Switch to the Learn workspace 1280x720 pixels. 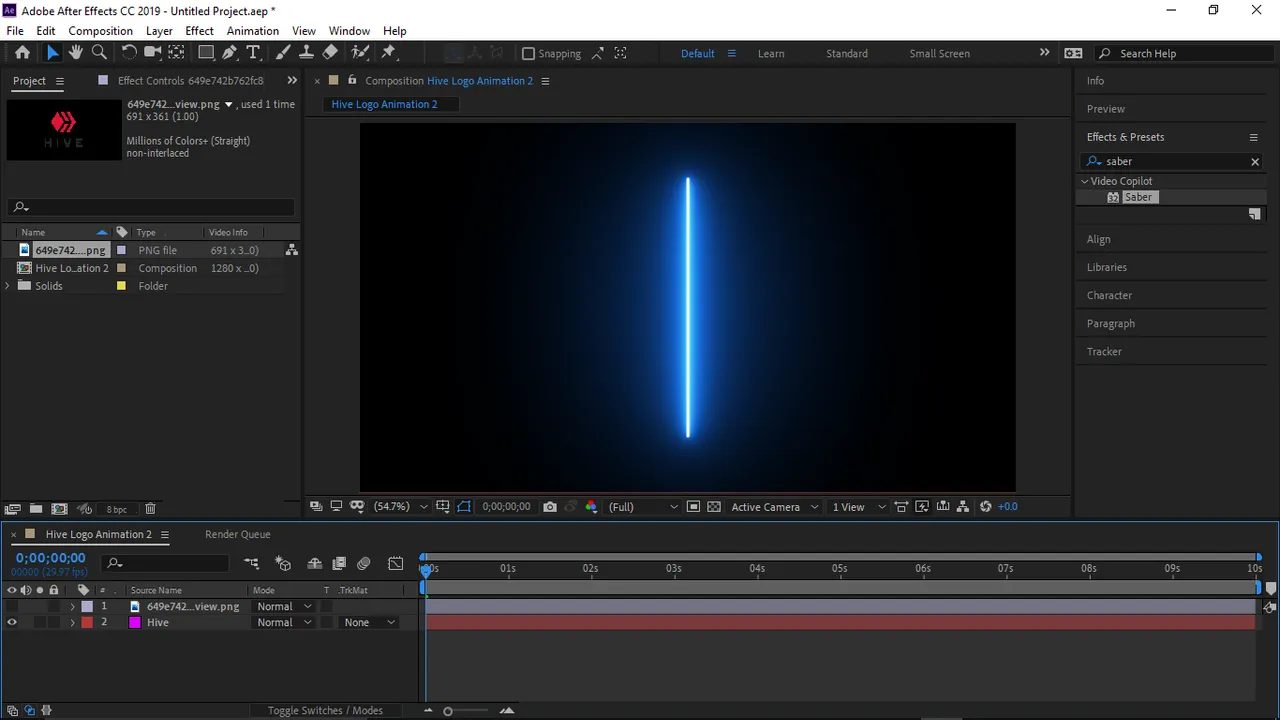point(771,54)
